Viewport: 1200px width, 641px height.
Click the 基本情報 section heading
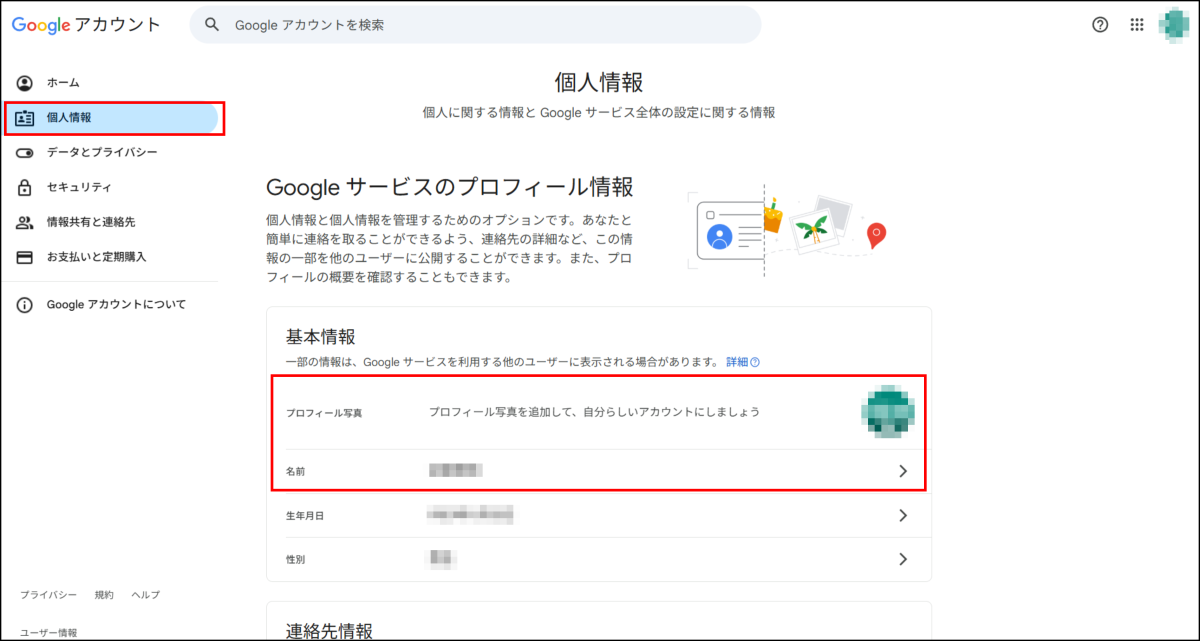pyautogui.click(x=321, y=336)
